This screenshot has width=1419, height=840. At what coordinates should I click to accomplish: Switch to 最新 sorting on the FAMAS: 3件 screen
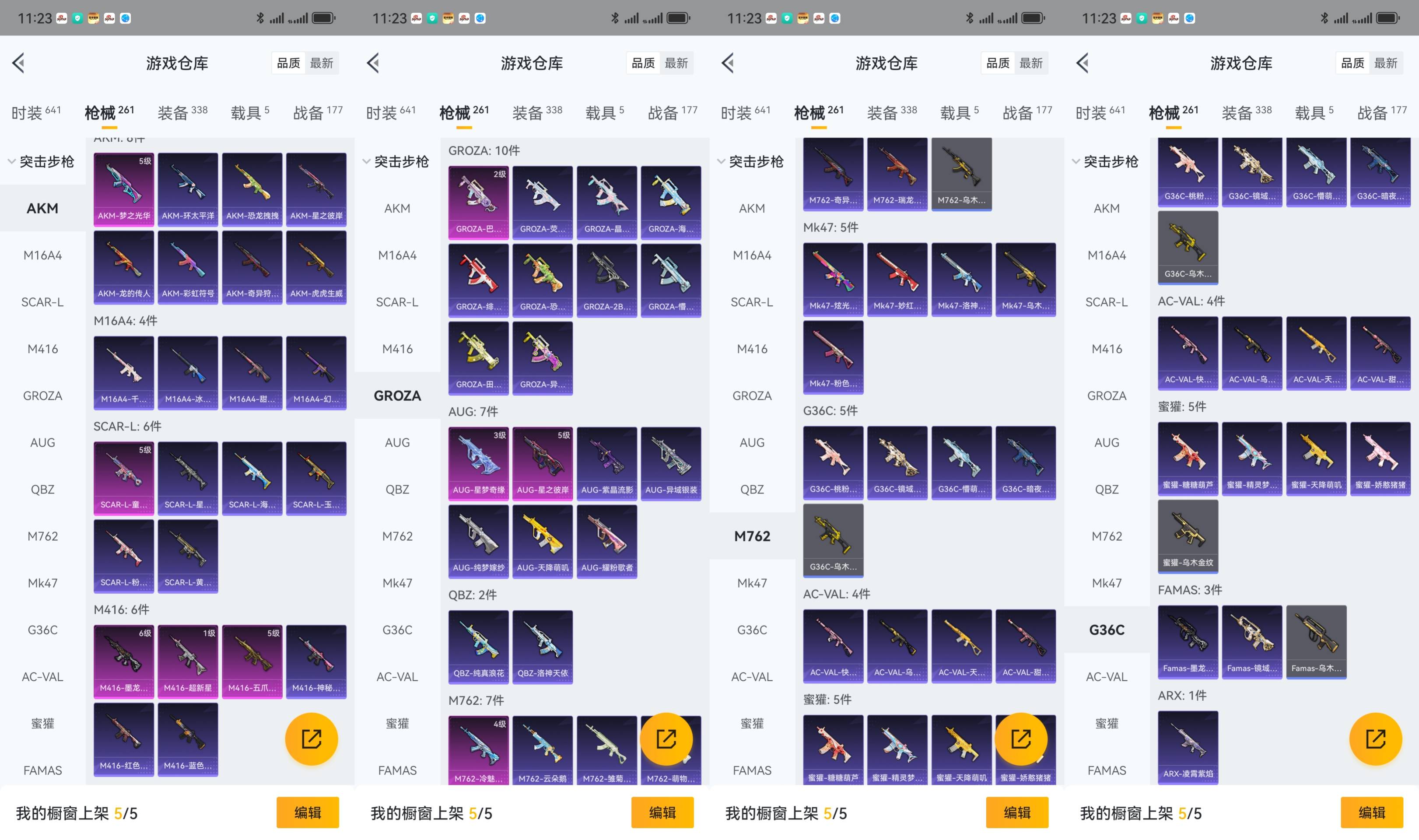[1385, 63]
